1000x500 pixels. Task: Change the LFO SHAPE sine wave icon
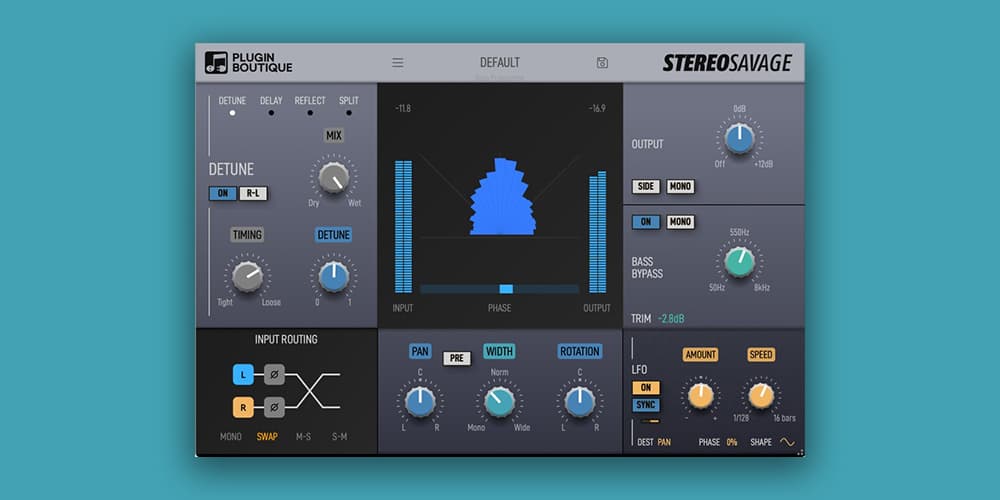788,442
